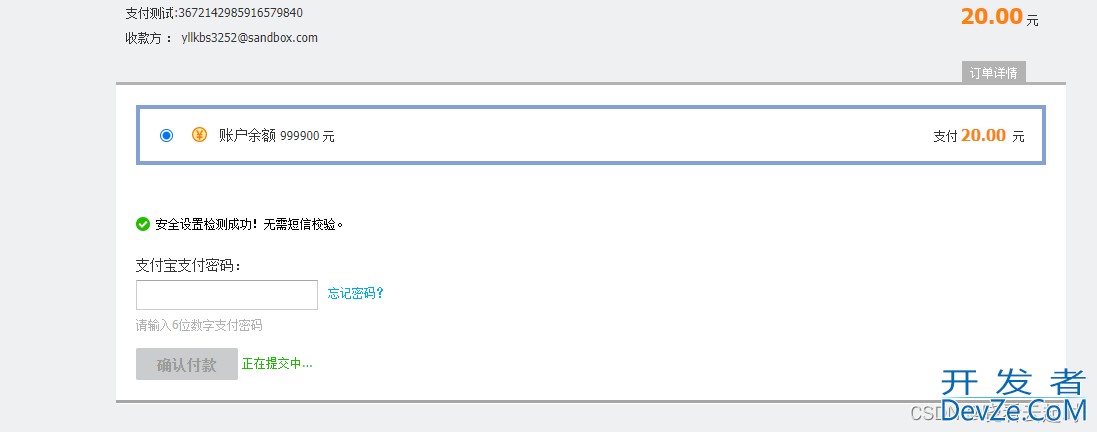1097x432 pixels.
Task: Click the orange yen coin icon
Action: [199, 134]
